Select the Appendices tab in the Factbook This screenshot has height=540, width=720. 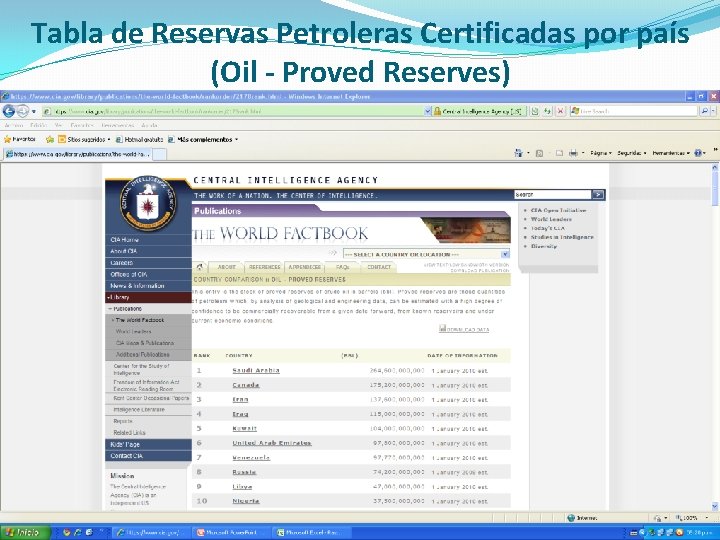pos(304,267)
